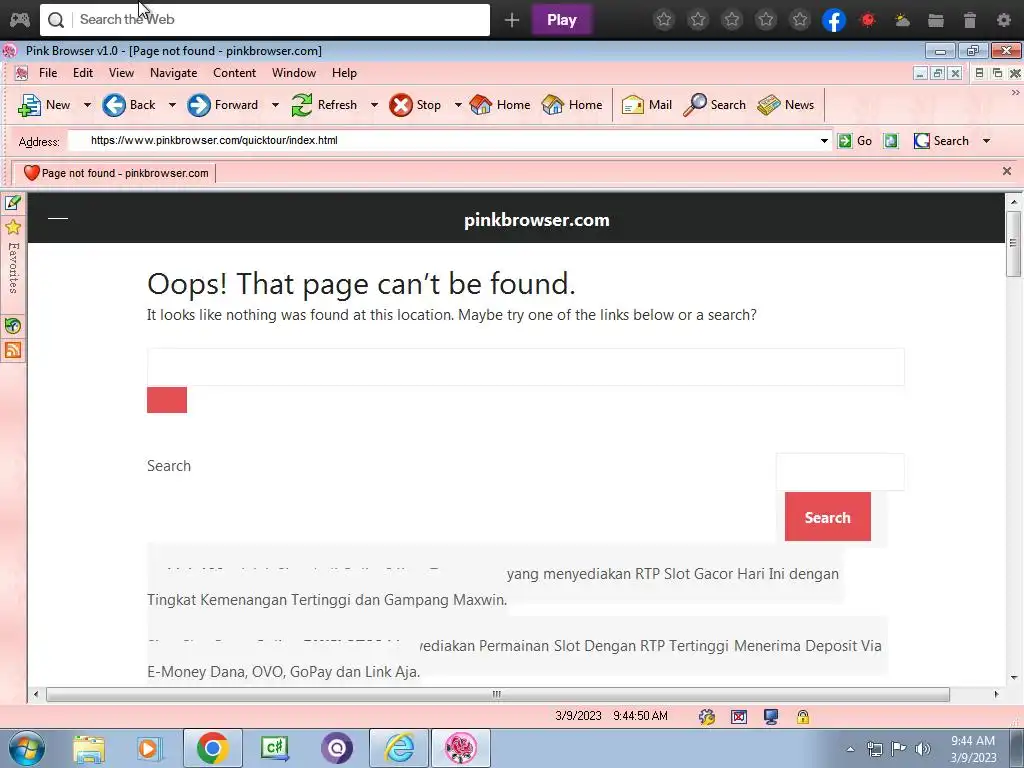Click the wide 404 search input field
1024x768 pixels.
(526, 367)
